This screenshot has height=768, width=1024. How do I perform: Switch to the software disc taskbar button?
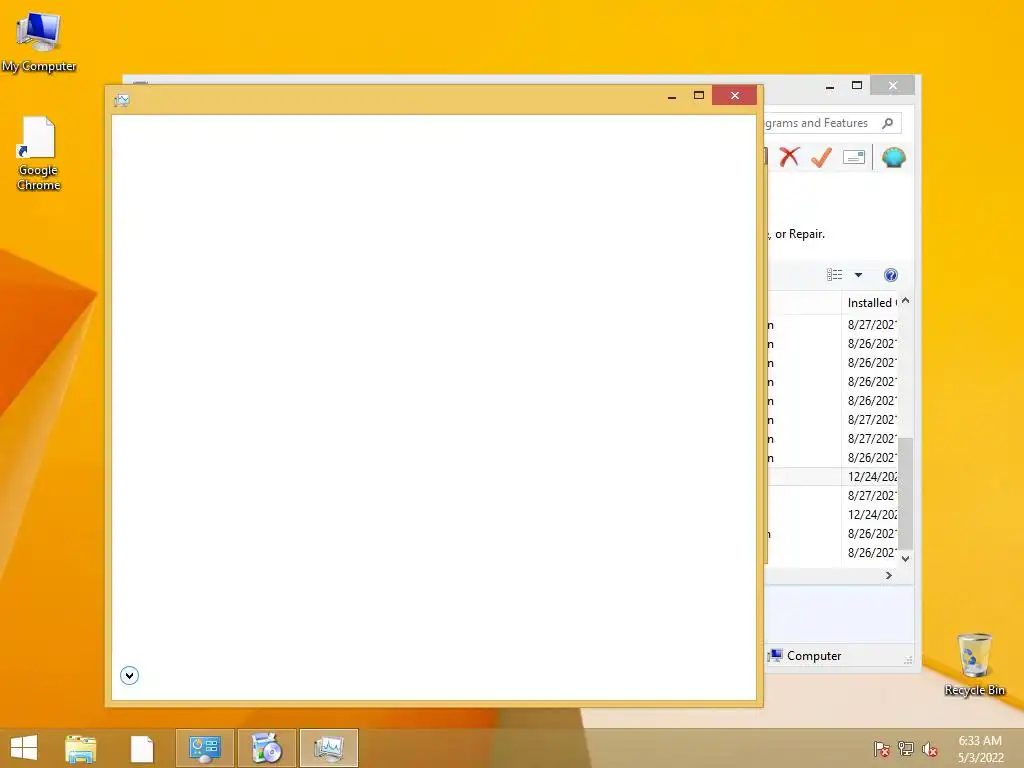coord(266,748)
